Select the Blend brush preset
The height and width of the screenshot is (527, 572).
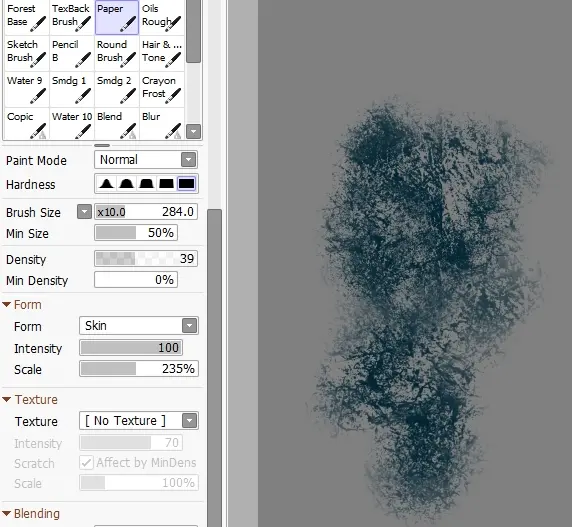tap(117, 124)
